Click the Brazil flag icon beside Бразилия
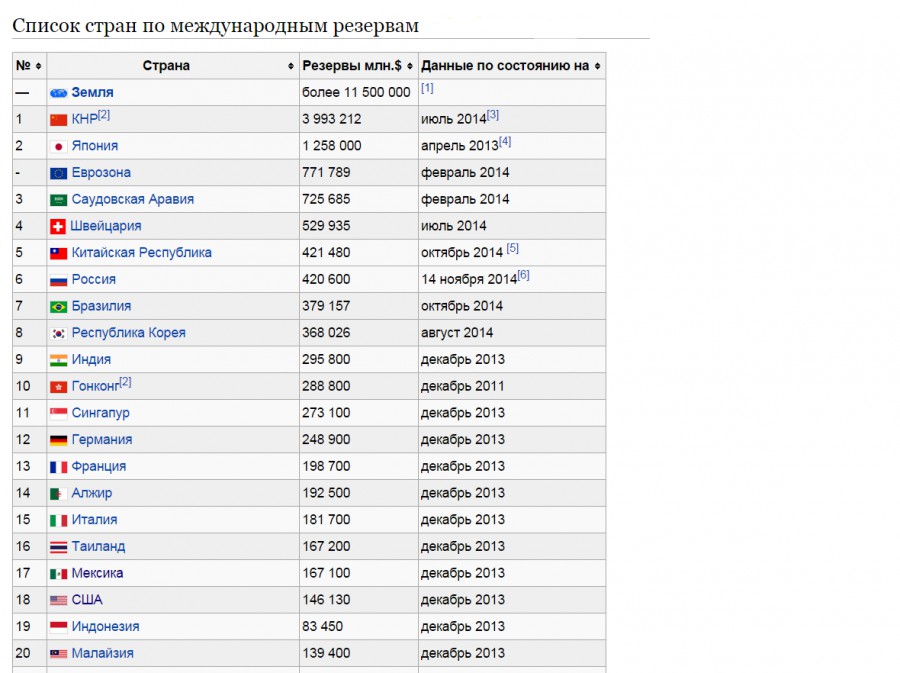 [x=59, y=307]
